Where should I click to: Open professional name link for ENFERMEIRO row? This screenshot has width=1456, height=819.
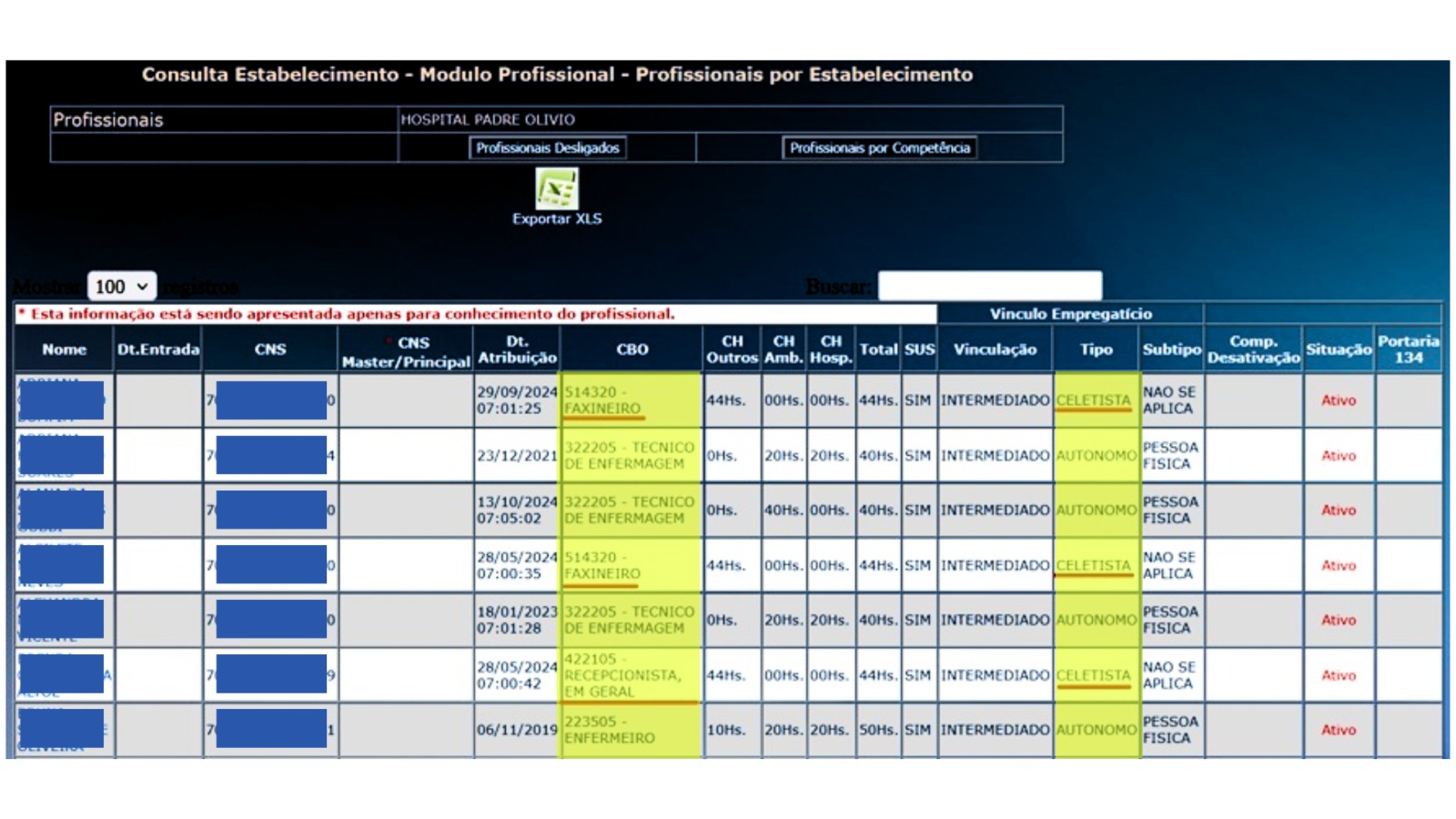tap(62, 730)
